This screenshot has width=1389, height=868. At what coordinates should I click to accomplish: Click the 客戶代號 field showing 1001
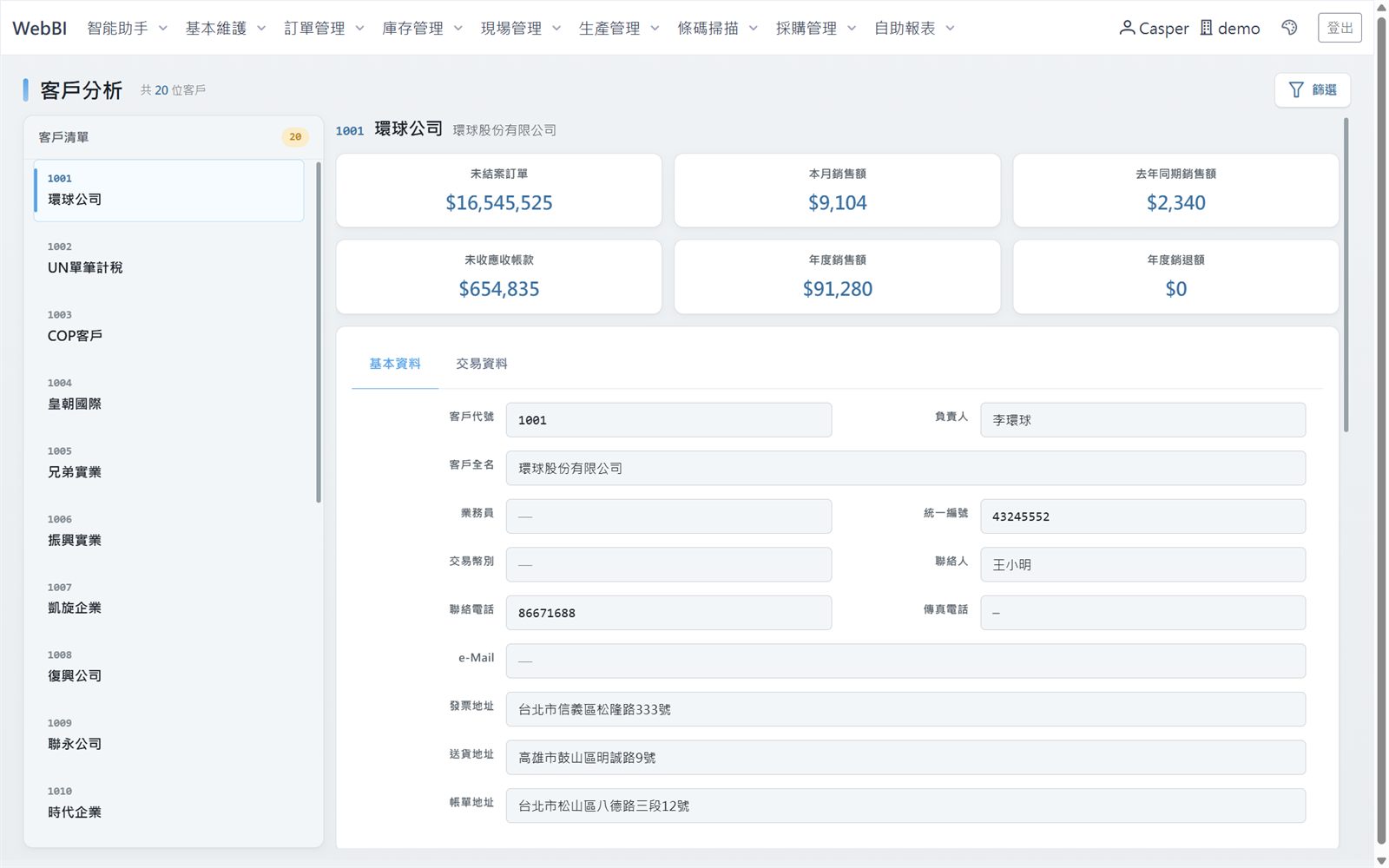[668, 420]
